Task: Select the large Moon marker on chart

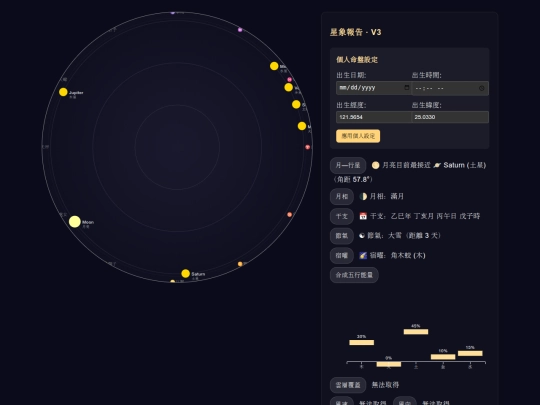Action: coord(75,221)
